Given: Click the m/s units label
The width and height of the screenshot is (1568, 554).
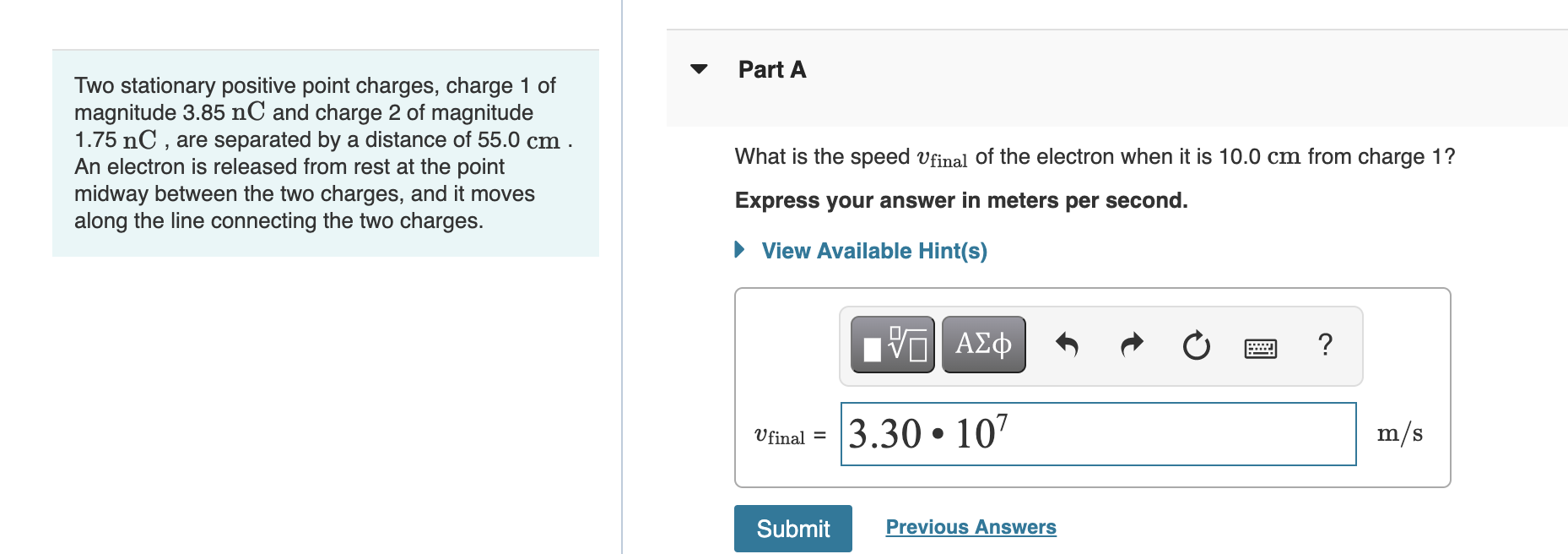Looking at the screenshot, I should coord(1399,432).
